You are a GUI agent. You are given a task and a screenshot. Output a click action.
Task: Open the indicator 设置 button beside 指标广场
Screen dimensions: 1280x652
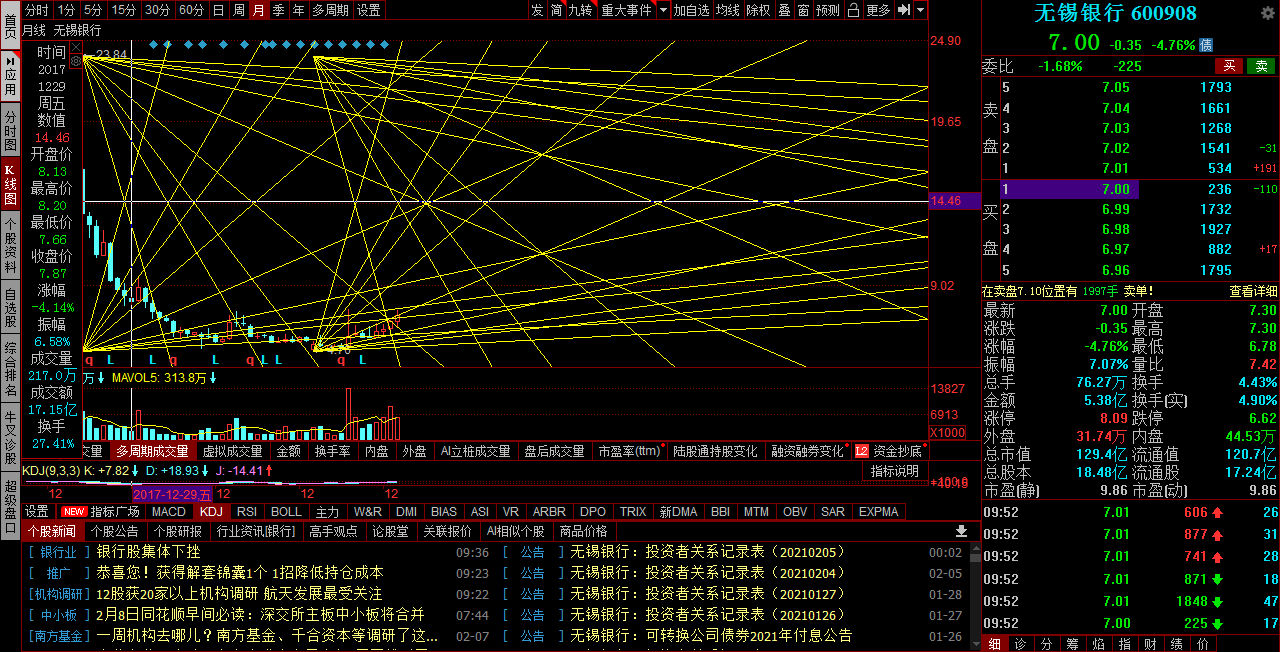pyautogui.click(x=37, y=511)
